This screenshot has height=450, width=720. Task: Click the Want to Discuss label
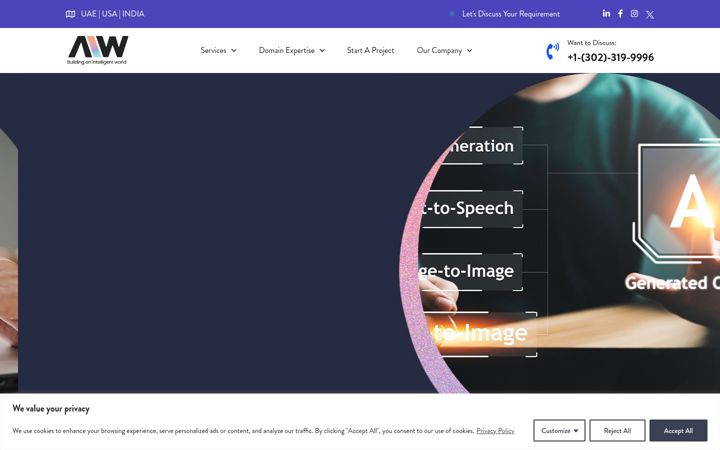pyautogui.click(x=591, y=43)
